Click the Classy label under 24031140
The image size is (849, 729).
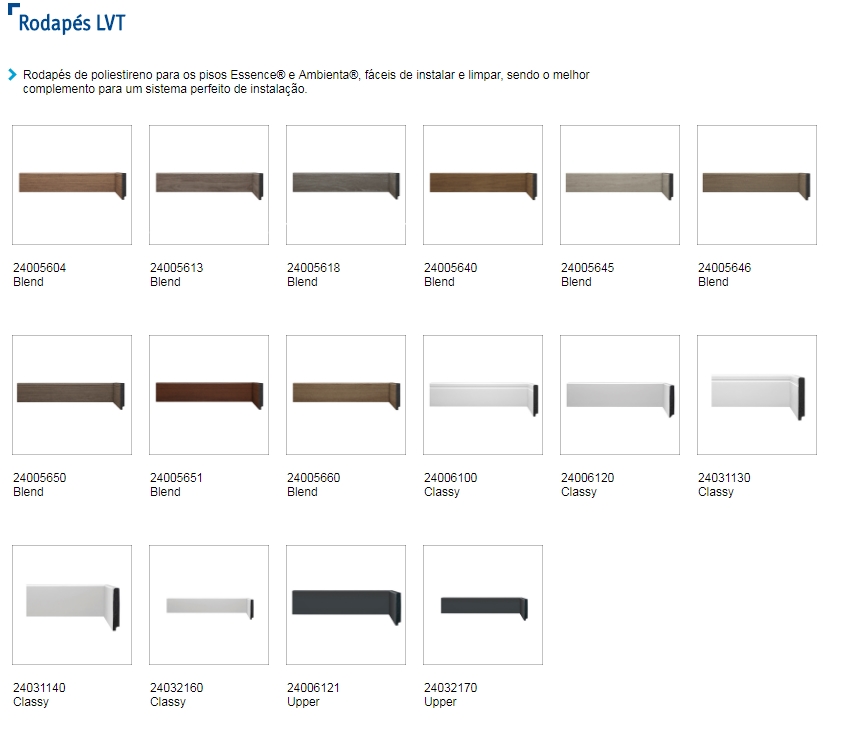click(31, 702)
